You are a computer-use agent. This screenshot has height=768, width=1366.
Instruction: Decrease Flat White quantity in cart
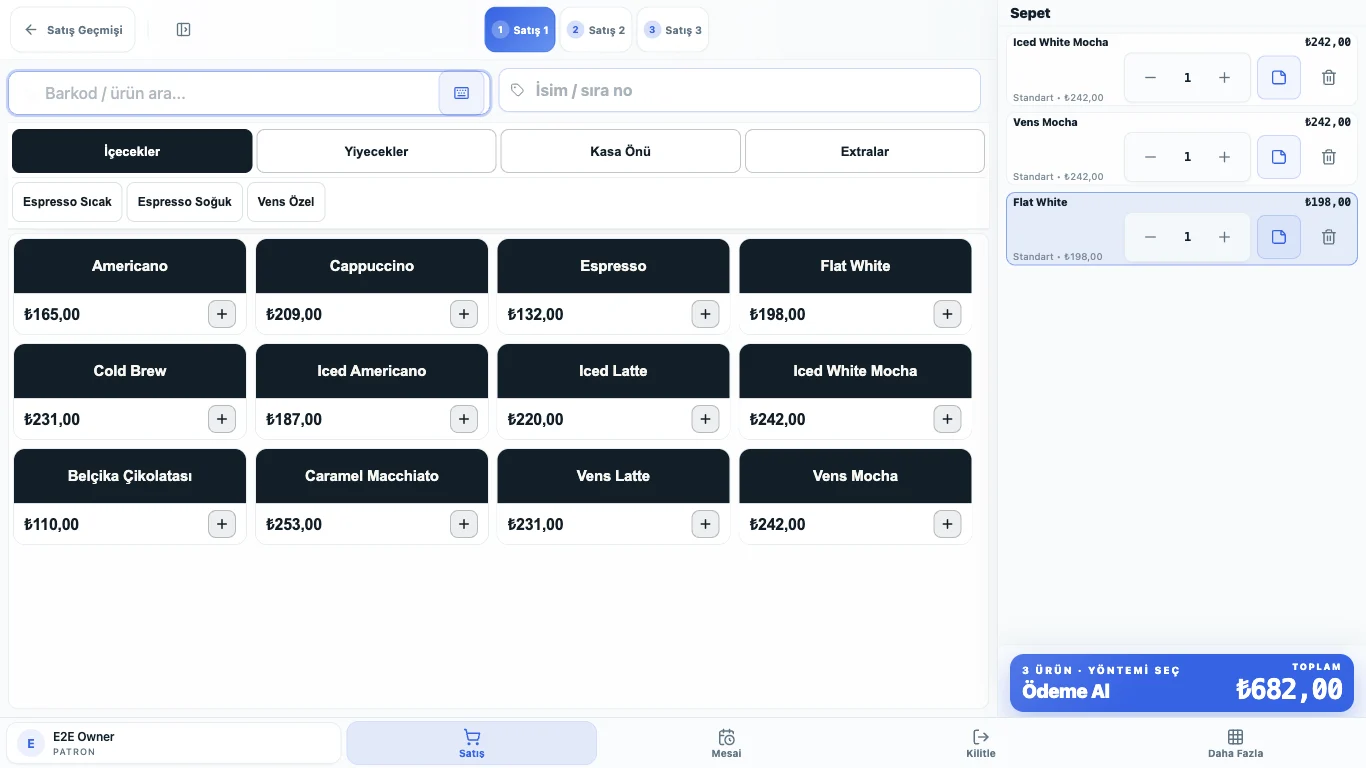1151,237
